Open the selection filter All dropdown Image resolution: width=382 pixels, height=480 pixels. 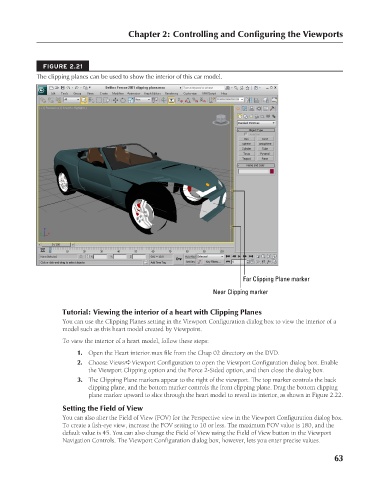coord(71,100)
